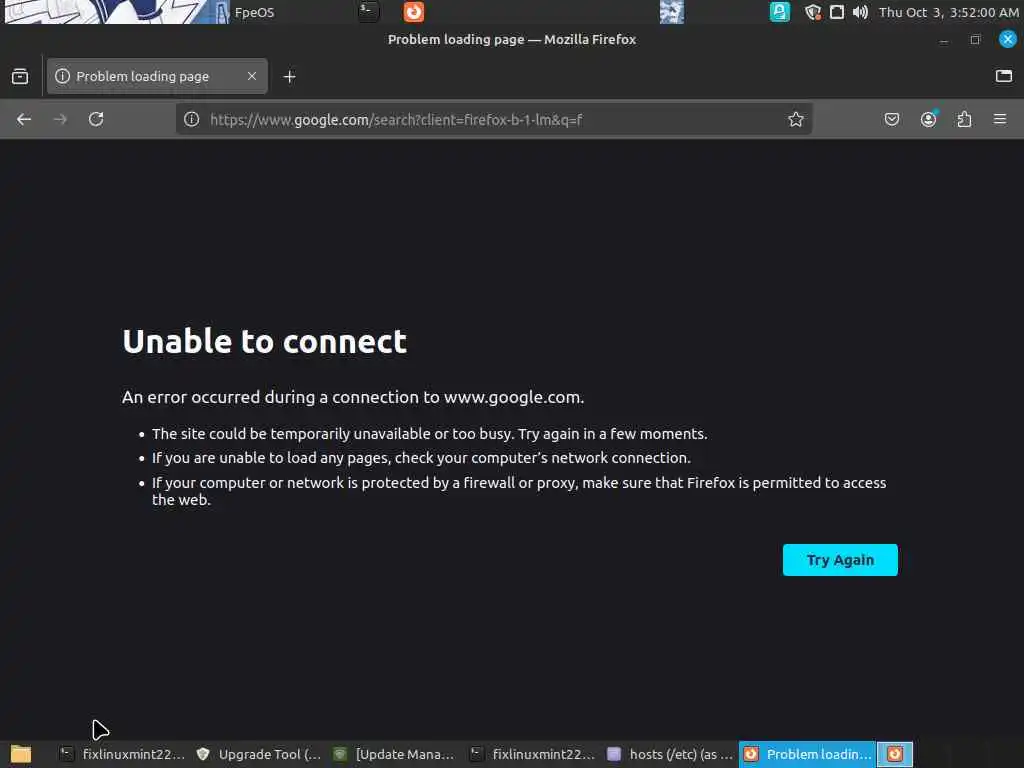Open the Firefox application menu
The image size is (1024, 768).
(x=1000, y=119)
